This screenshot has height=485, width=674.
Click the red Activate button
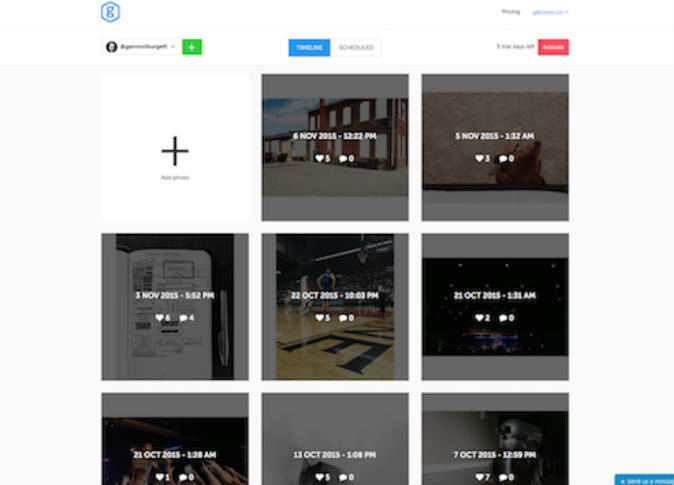(x=553, y=47)
